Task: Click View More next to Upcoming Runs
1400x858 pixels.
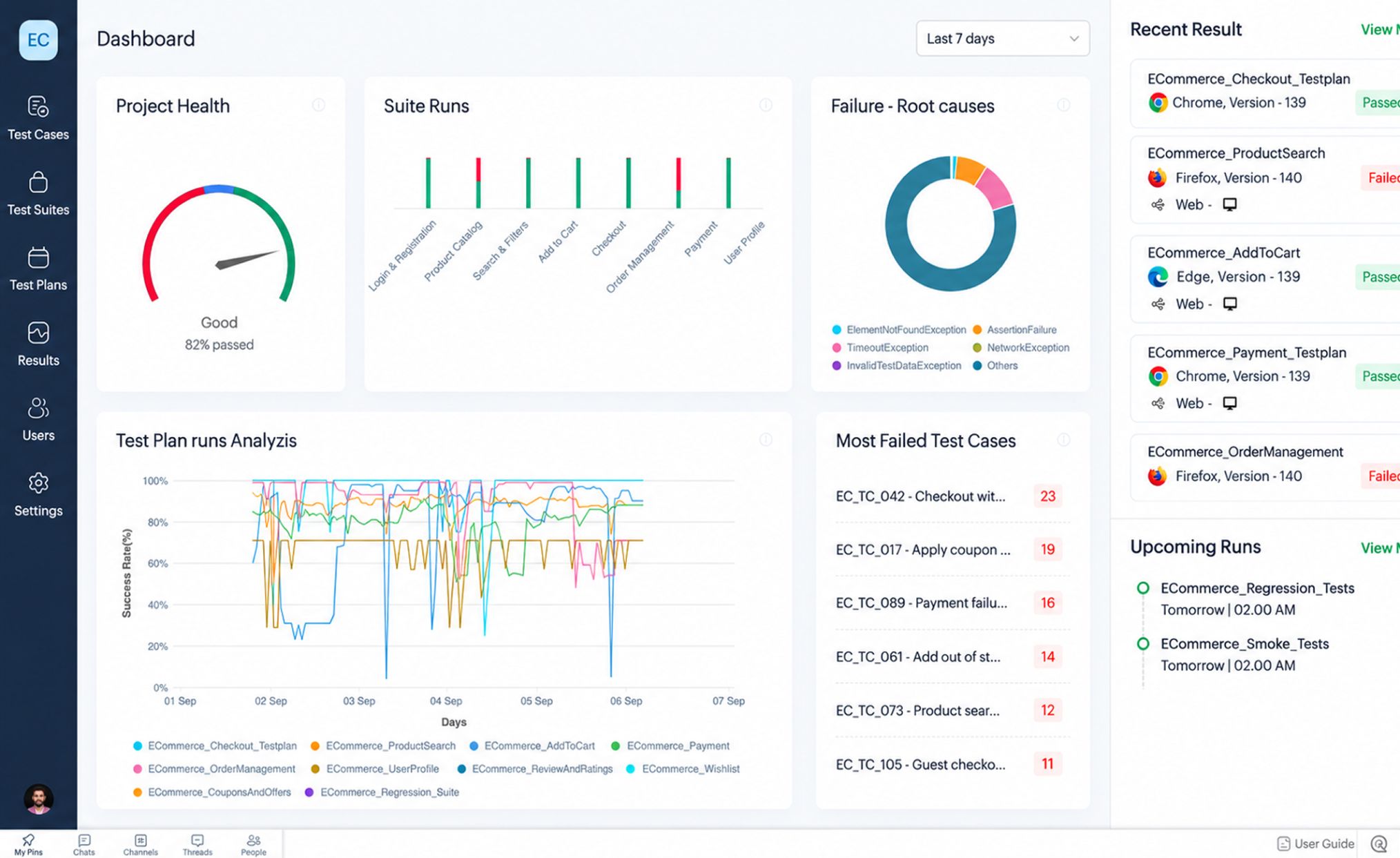Action: [1379, 547]
